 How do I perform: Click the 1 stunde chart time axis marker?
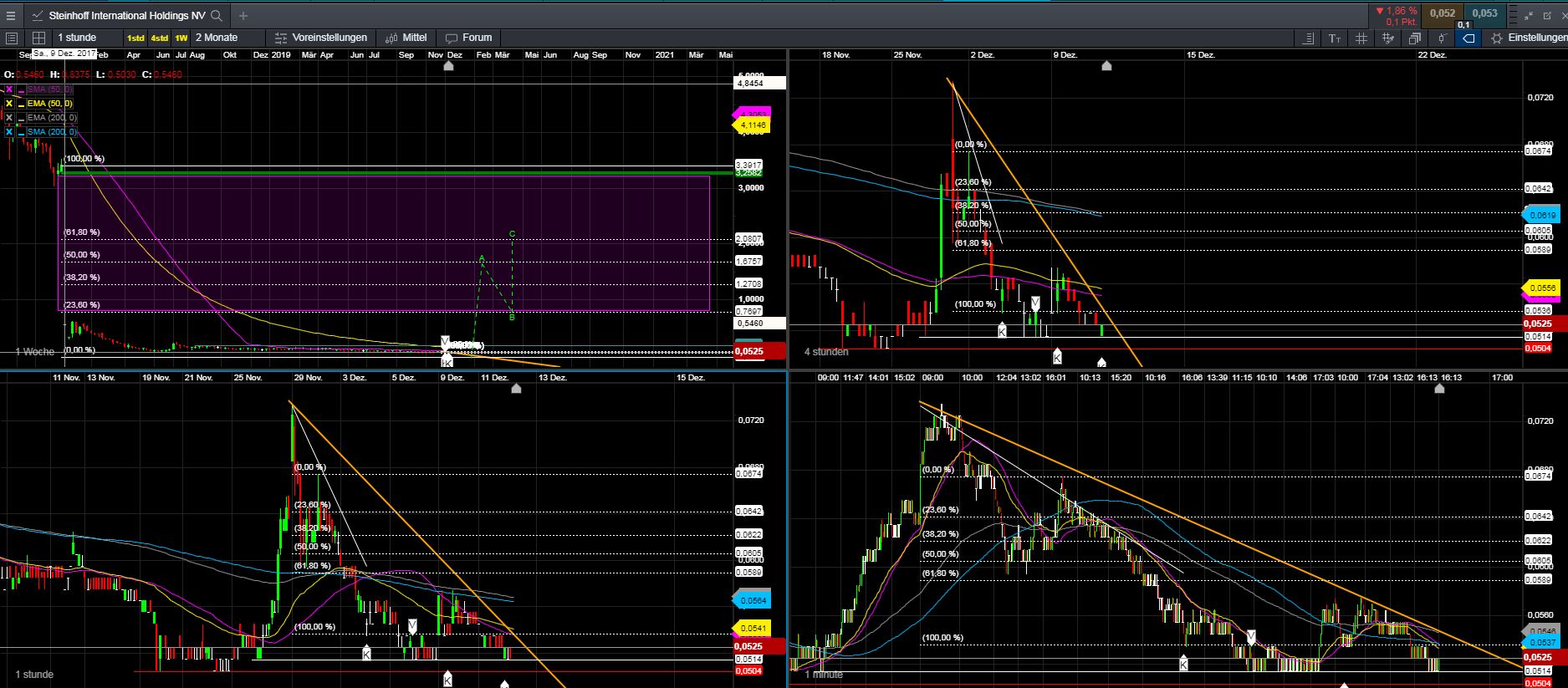[x=516, y=388]
